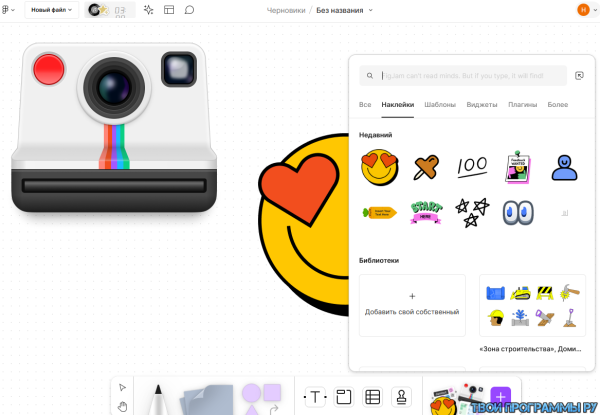Select the camera image on canvas
600x415 pixels.
[114, 127]
